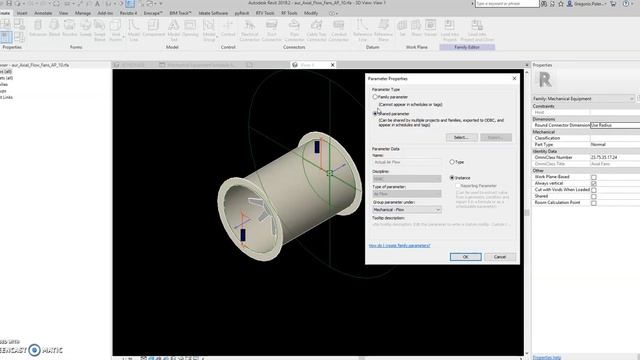The height and width of the screenshot is (360, 640).
Task: Select the Opening tool
Action: (190, 29)
